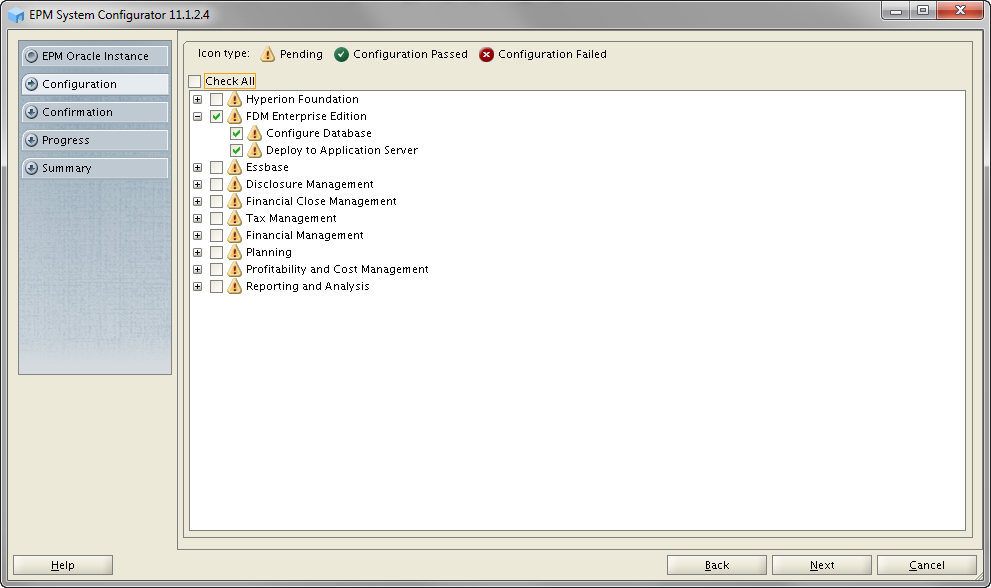Expand Profitability and Cost Management node
The image size is (991, 588).
[198, 270]
